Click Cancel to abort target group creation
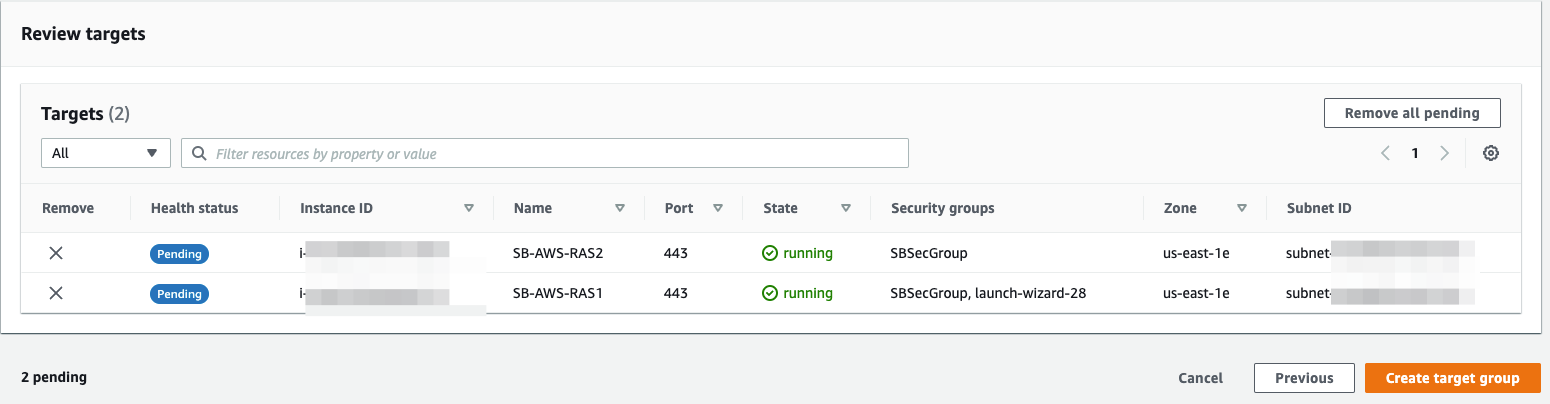The width and height of the screenshot is (1550, 404). (1200, 378)
